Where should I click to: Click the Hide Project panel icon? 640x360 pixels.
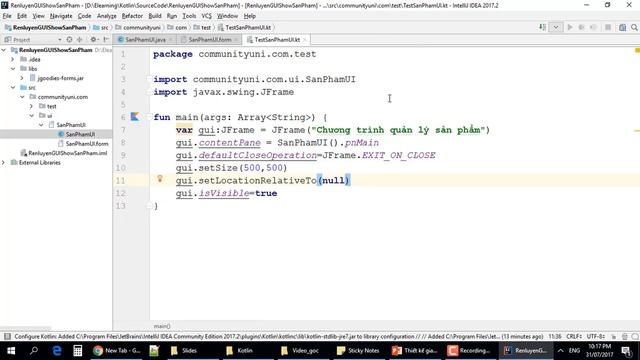(x=106, y=40)
